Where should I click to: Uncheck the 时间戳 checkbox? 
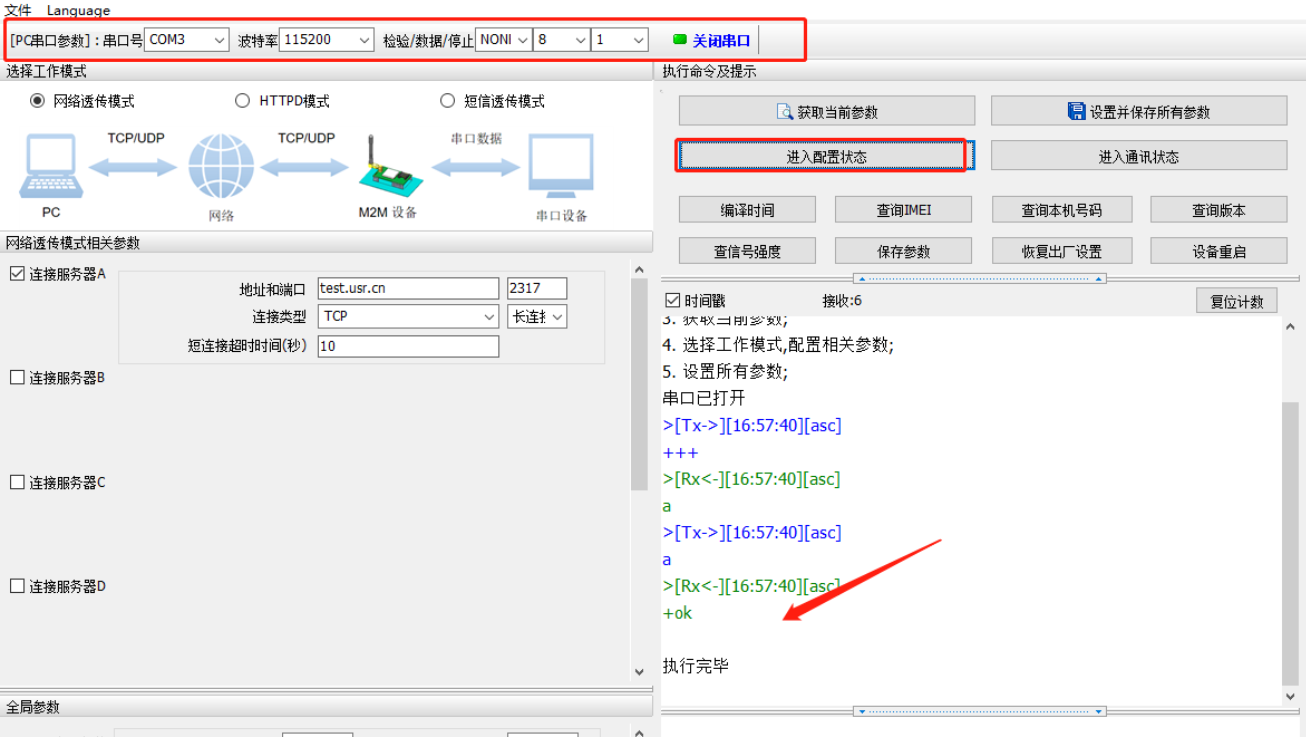[672, 301]
